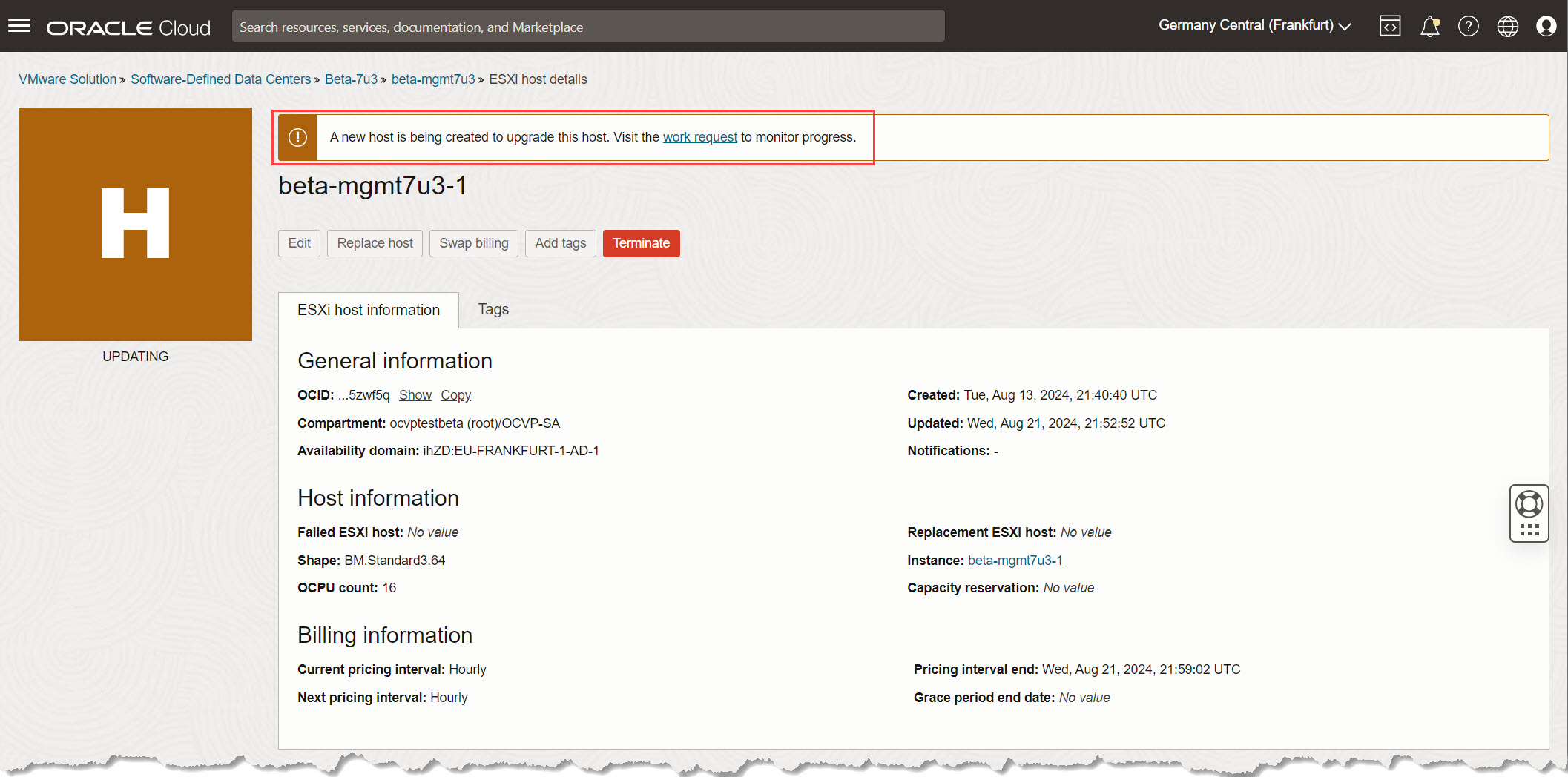Click the OCPU count value 16
Image resolution: width=1568 pixels, height=777 pixels.
point(389,588)
